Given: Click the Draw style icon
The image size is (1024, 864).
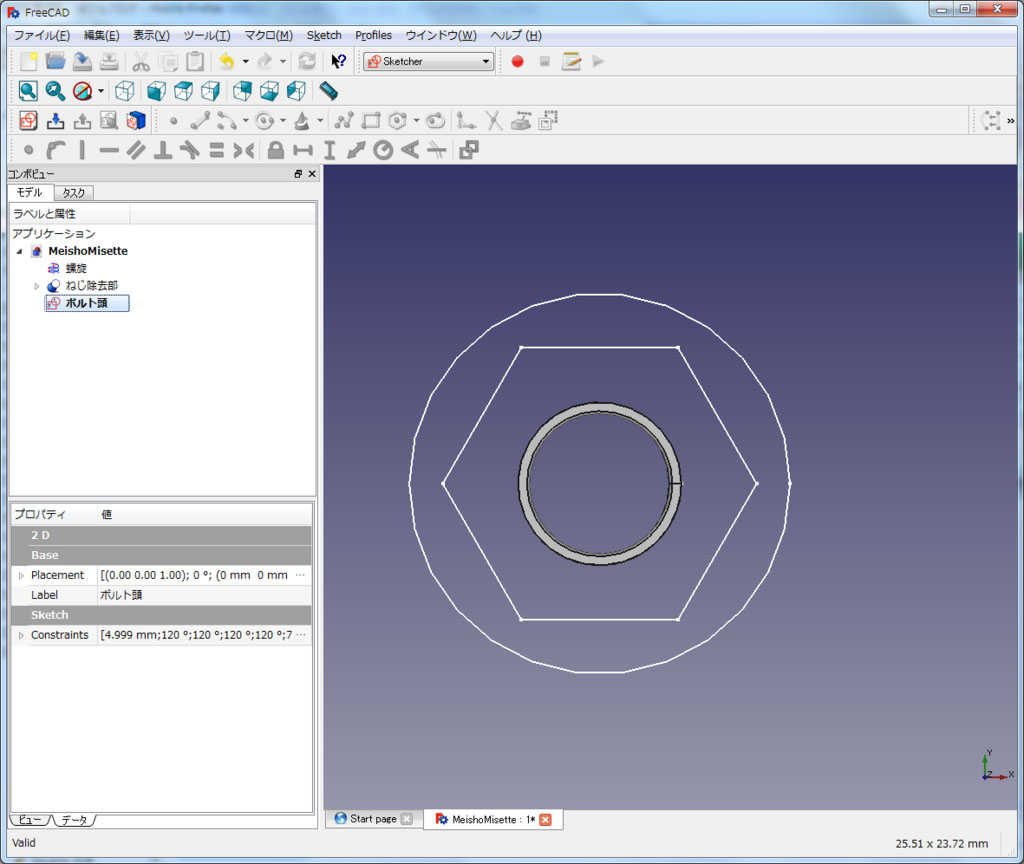Looking at the screenshot, I should point(82,91).
